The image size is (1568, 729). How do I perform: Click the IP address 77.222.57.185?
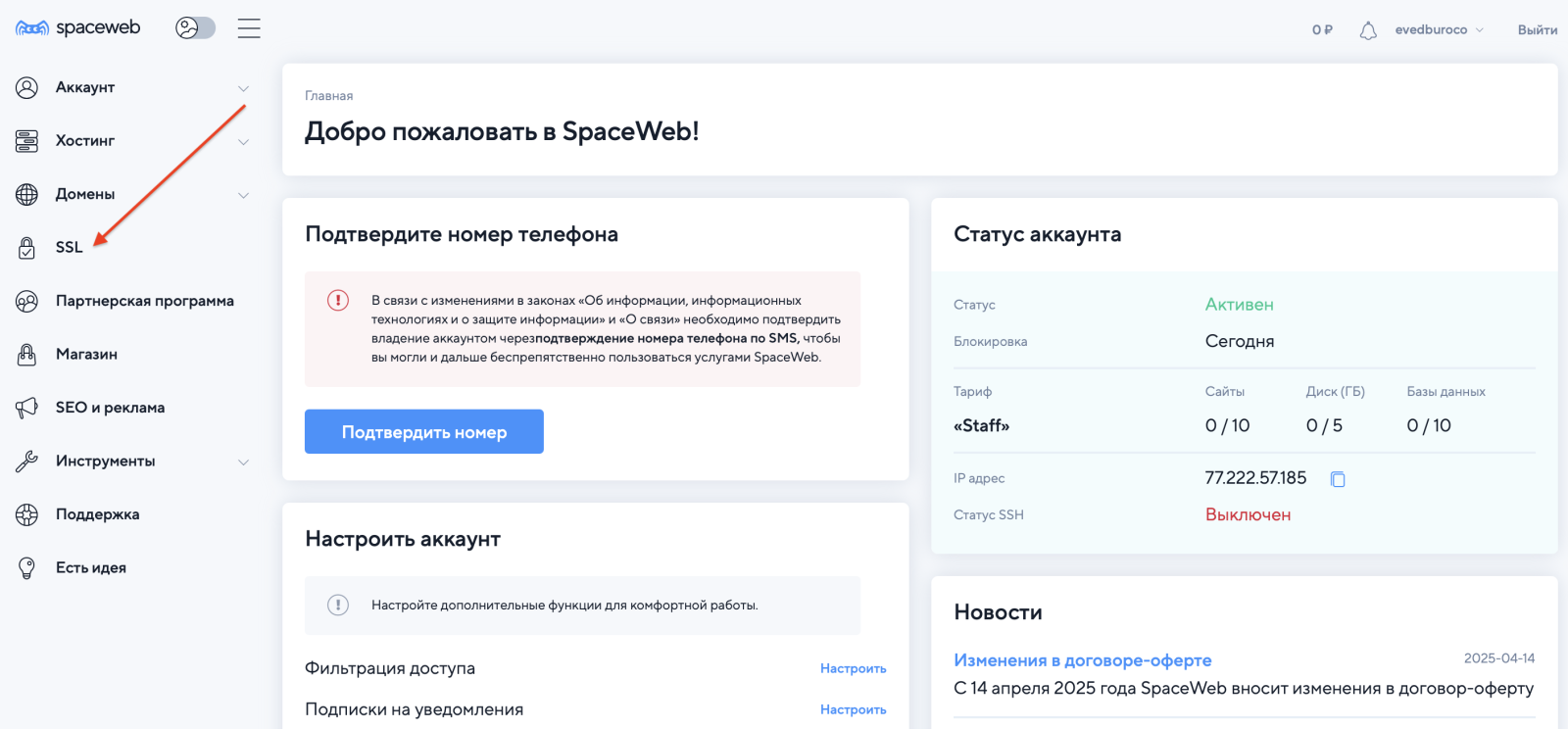pos(1255,478)
